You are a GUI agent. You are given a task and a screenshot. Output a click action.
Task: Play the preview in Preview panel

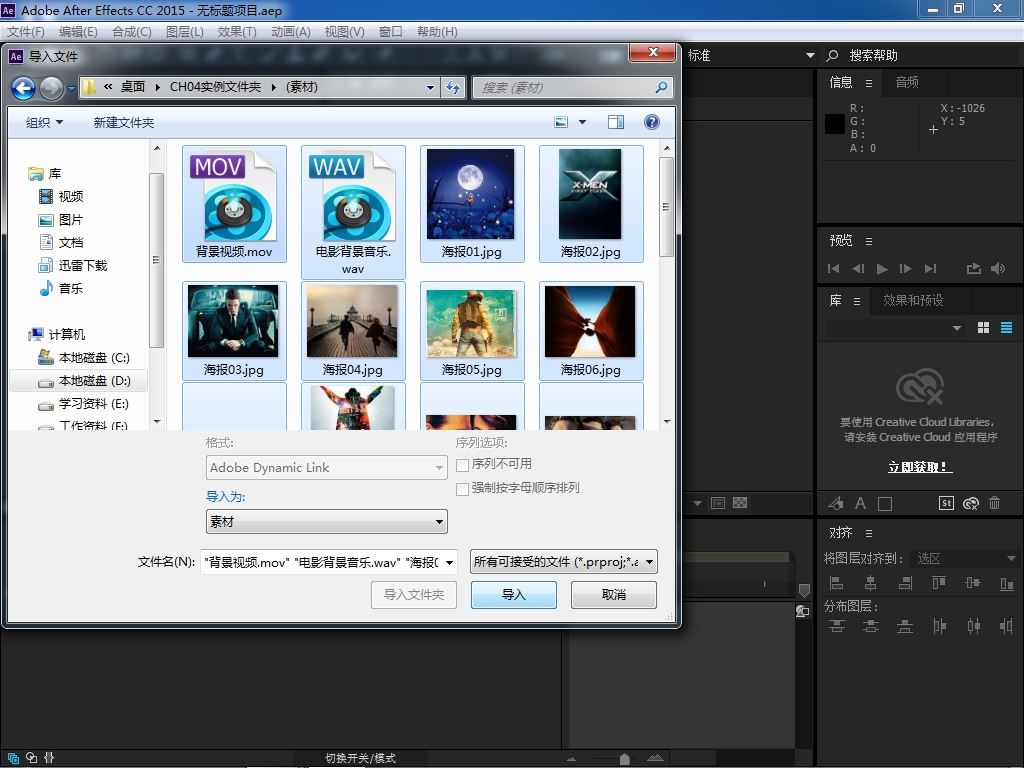(882, 268)
